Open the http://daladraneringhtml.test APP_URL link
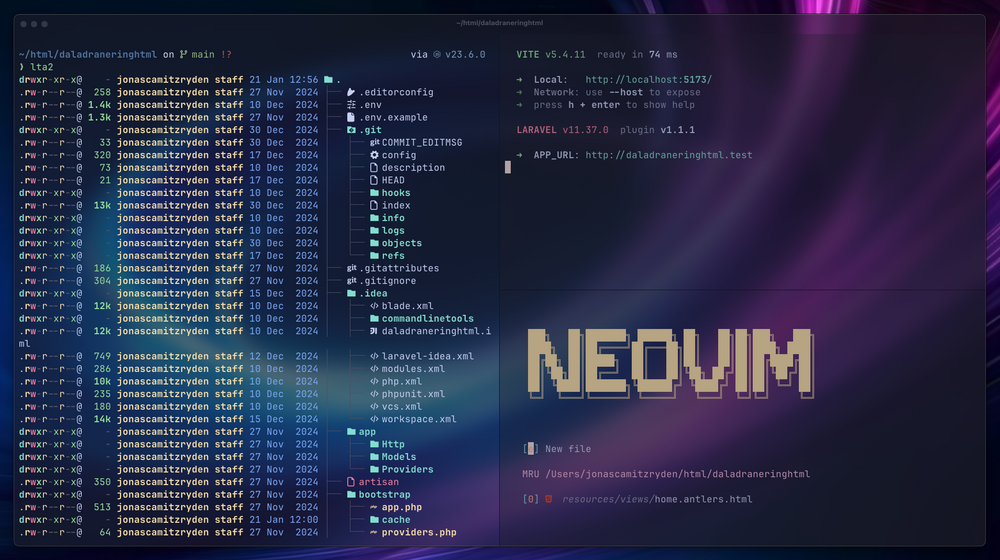This screenshot has width=1000, height=560. point(668,155)
